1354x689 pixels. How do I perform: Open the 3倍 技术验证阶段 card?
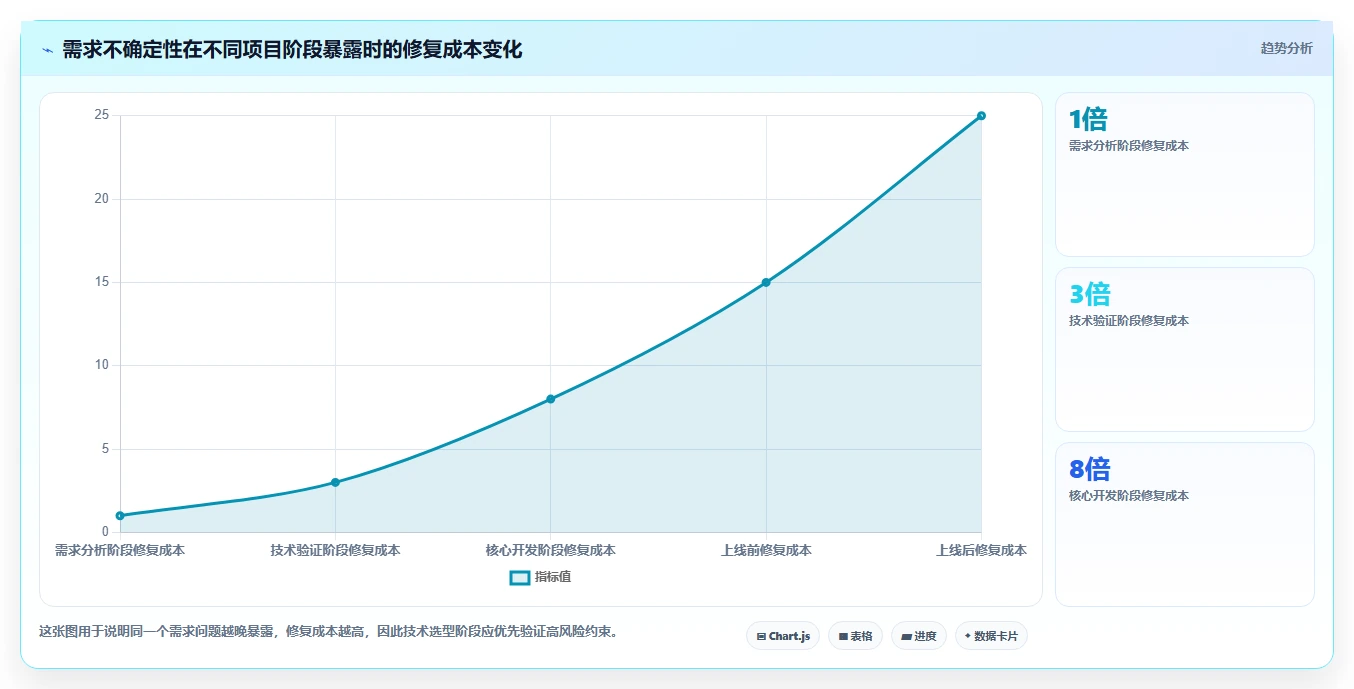pos(1184,349)
